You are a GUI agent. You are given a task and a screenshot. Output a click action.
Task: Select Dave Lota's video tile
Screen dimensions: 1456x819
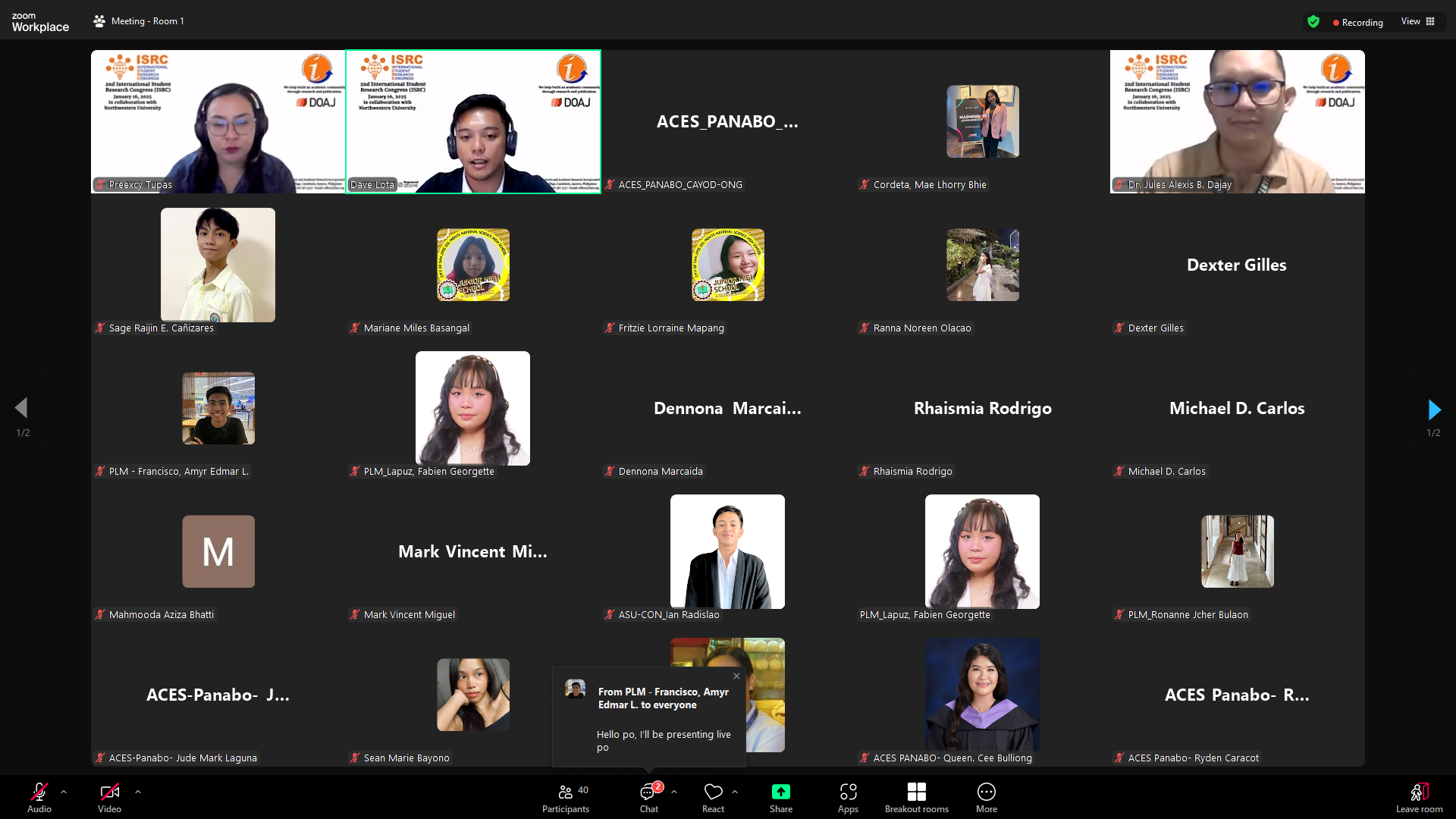point(473,121)
